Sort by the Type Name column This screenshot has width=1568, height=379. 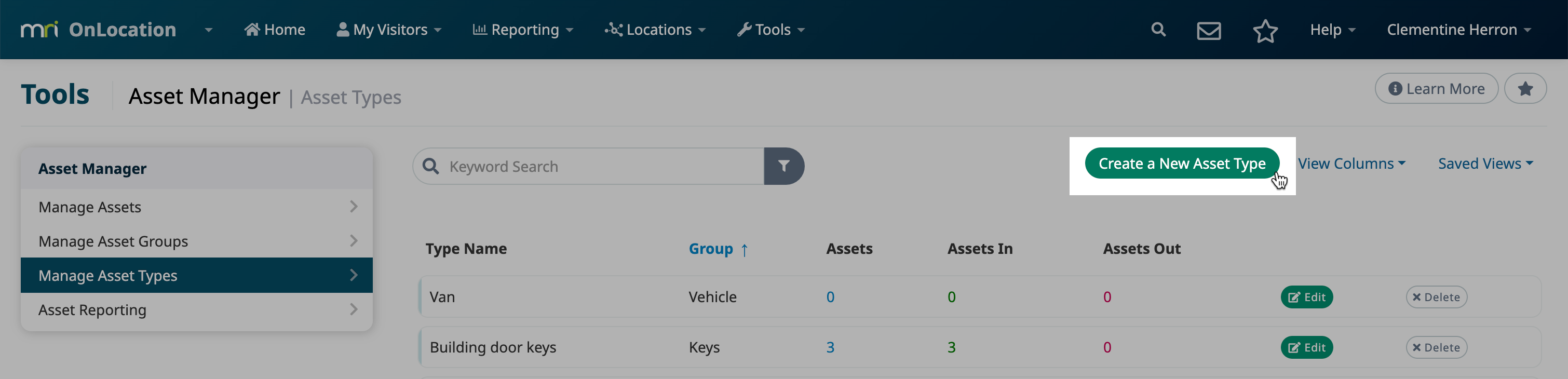pyautogui.click(x=466, y=248)
